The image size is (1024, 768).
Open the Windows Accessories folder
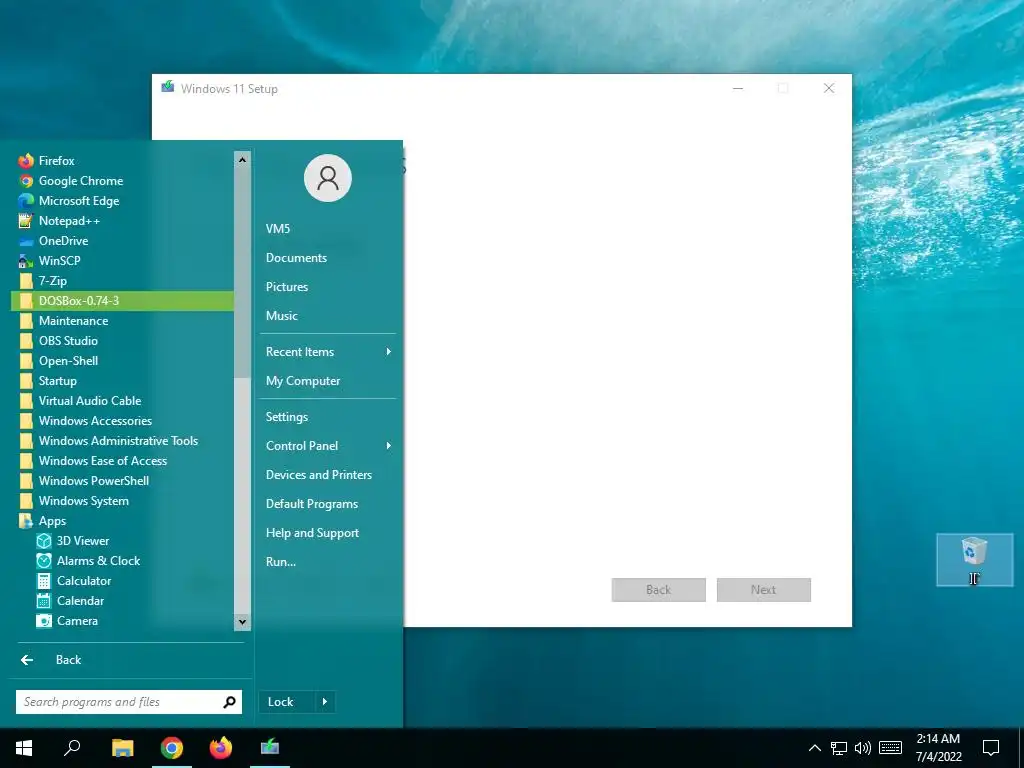click(x=122, y=421)
